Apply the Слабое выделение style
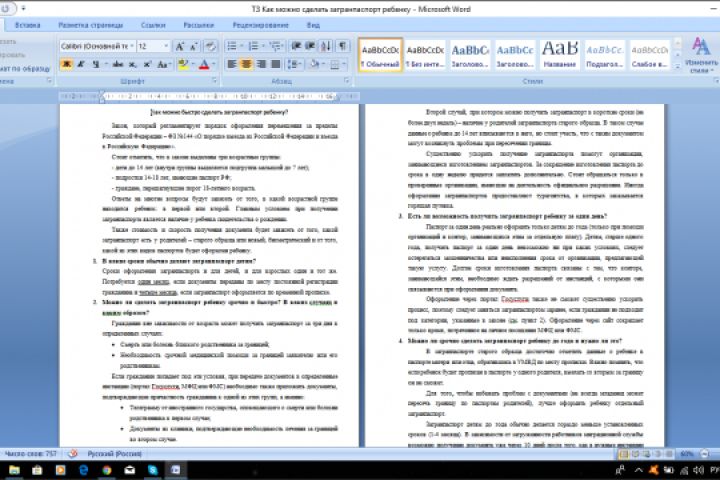 click(649, 55)
